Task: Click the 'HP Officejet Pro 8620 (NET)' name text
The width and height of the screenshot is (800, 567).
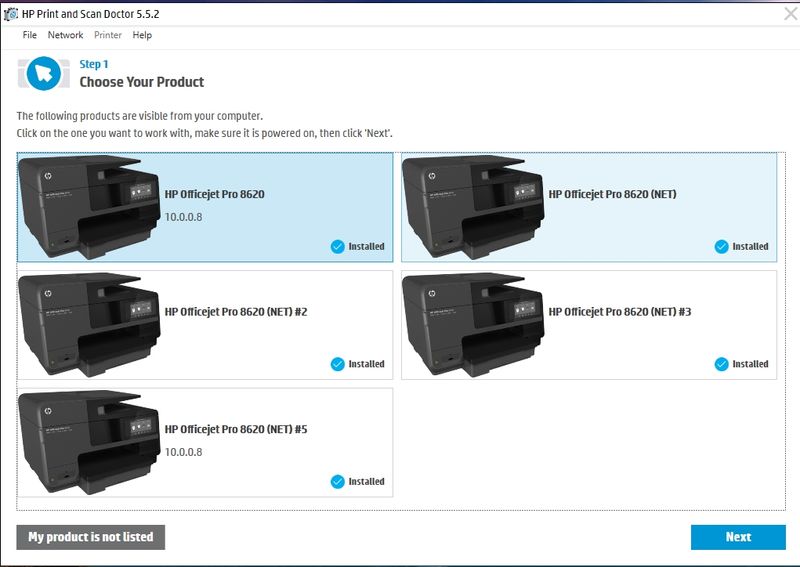Action: point(612,194)
